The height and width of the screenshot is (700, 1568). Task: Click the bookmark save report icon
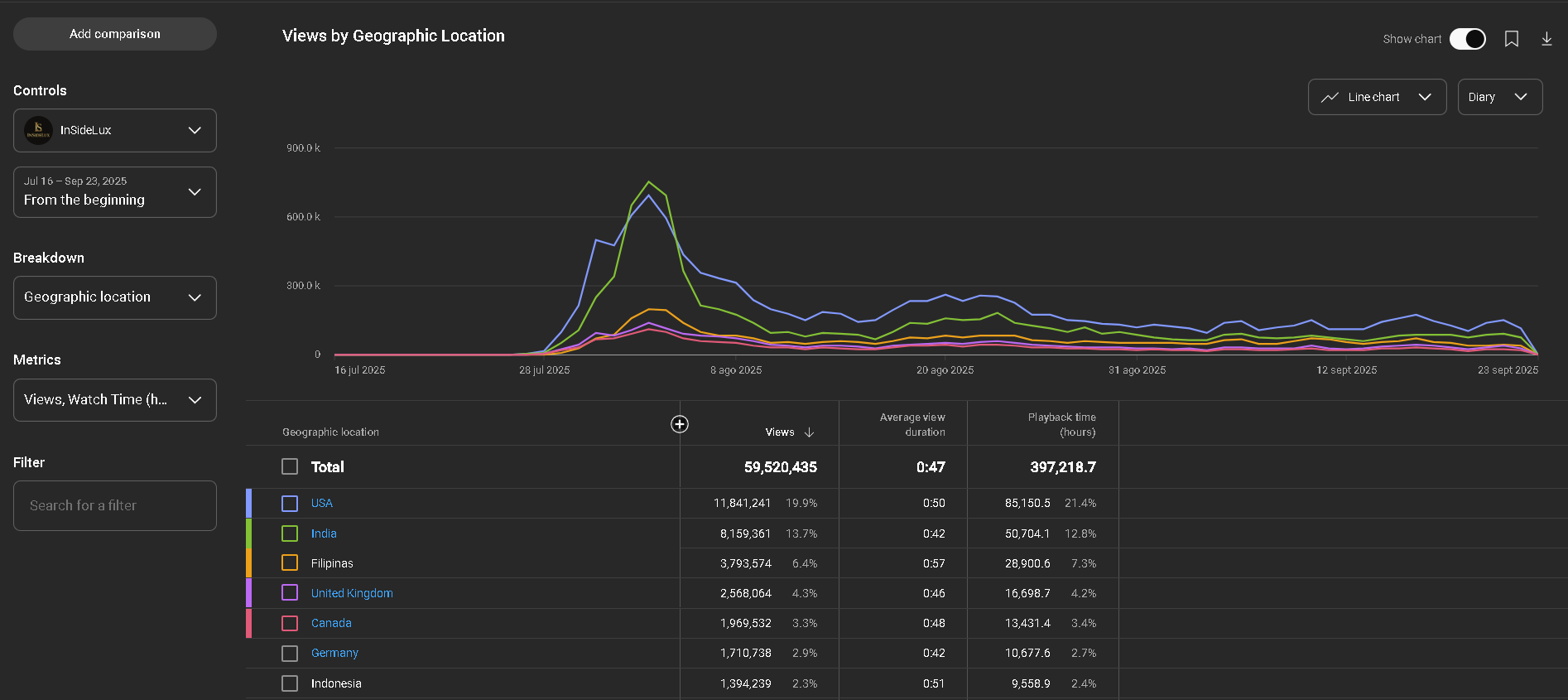tap(1511, 39)
